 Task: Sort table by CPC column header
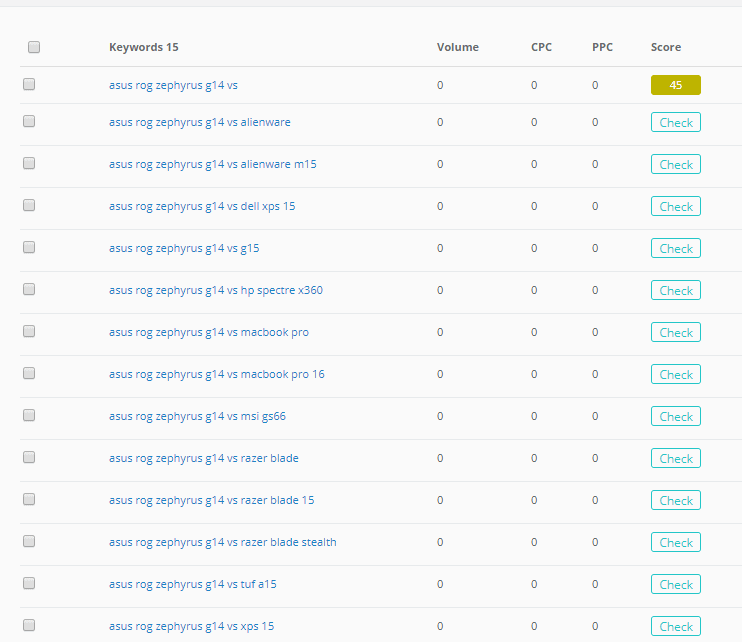pyautogui.click(x=541, y=47)
